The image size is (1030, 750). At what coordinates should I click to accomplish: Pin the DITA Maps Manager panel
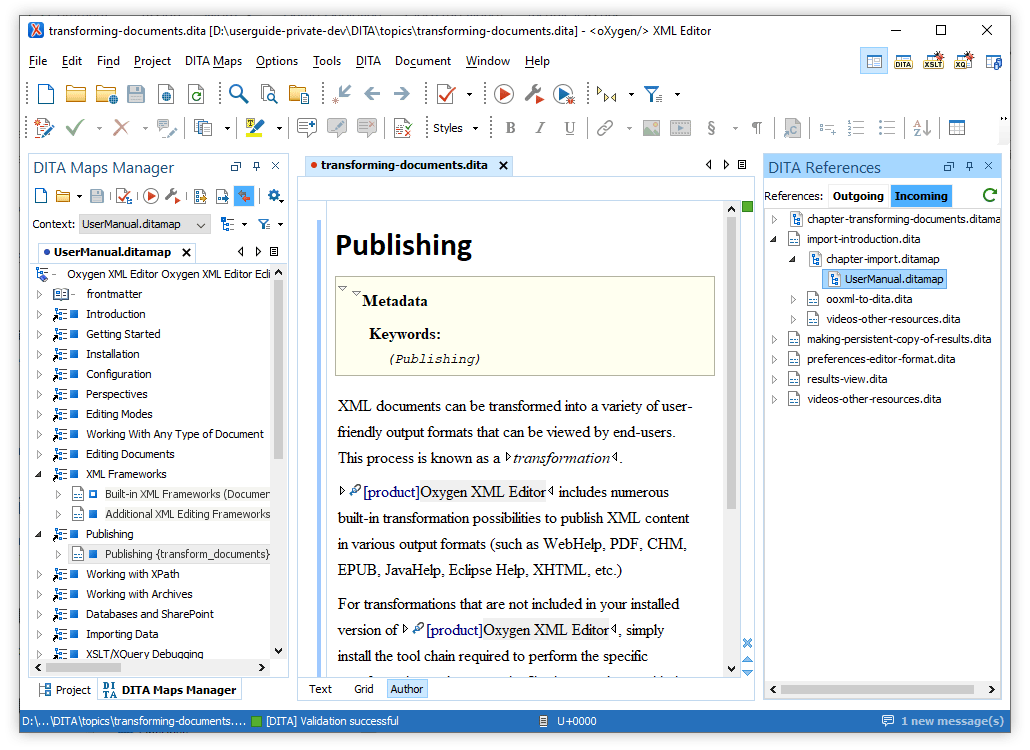coord(256,166)
